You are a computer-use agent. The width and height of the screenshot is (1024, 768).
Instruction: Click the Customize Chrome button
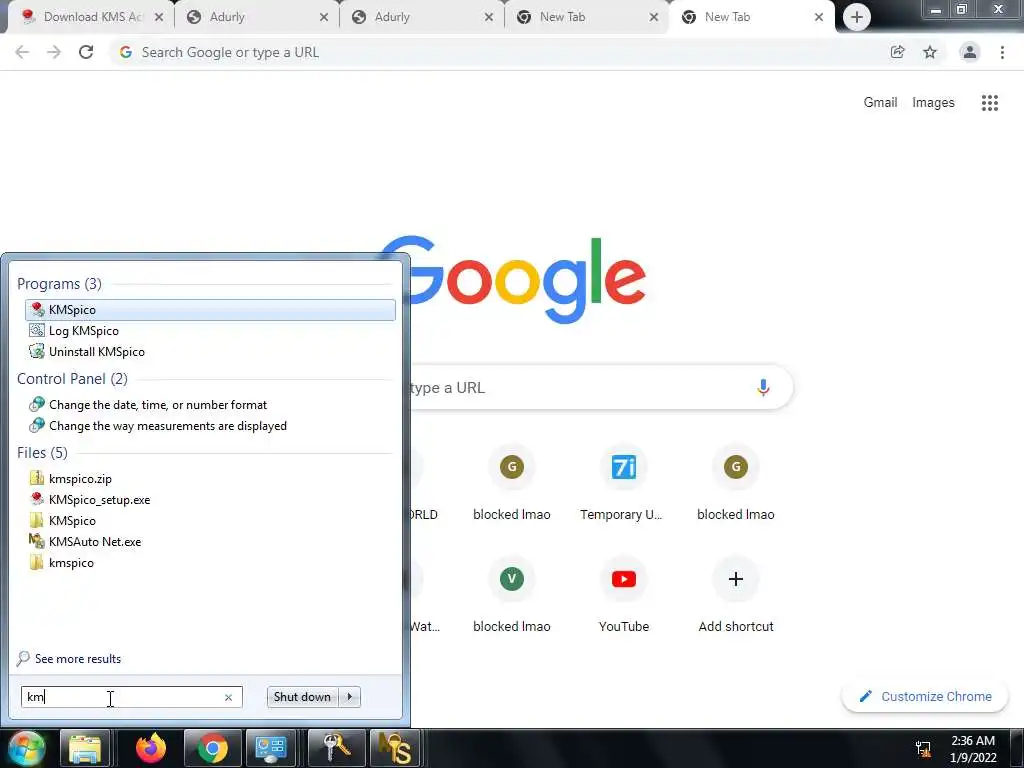tap(925, 696)
